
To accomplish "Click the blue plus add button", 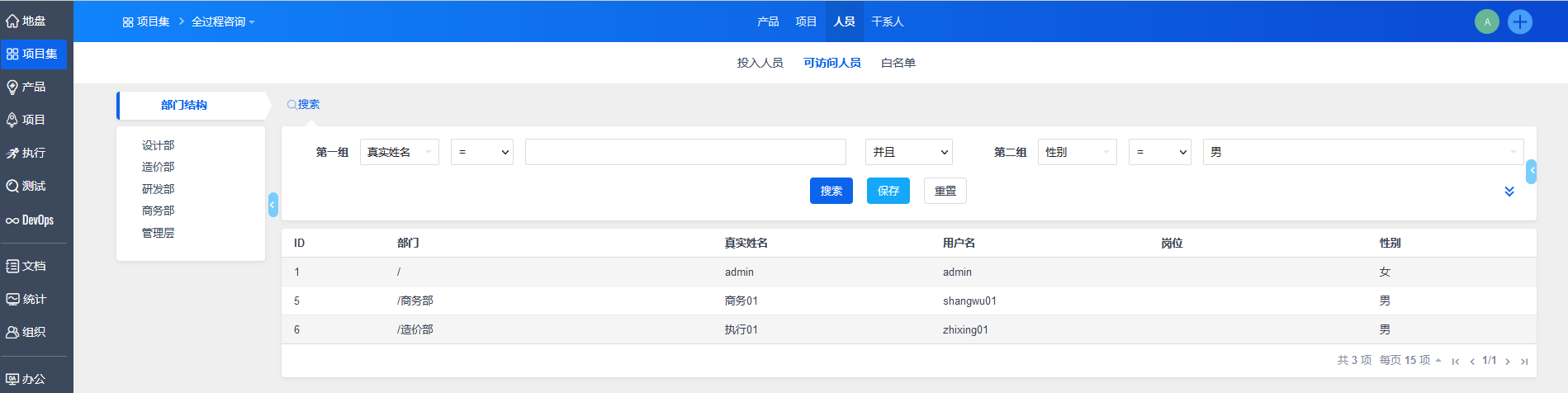I will coord(1519,21).
